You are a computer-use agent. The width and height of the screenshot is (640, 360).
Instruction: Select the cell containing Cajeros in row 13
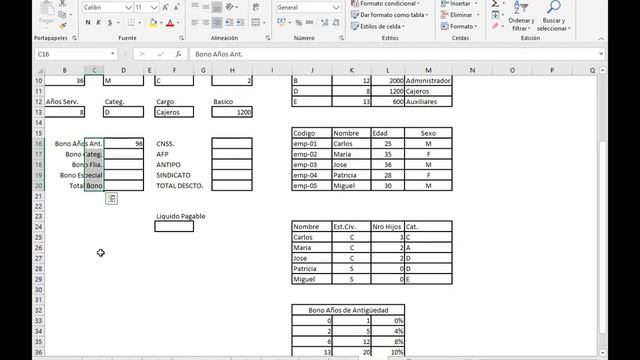point(174,112)
